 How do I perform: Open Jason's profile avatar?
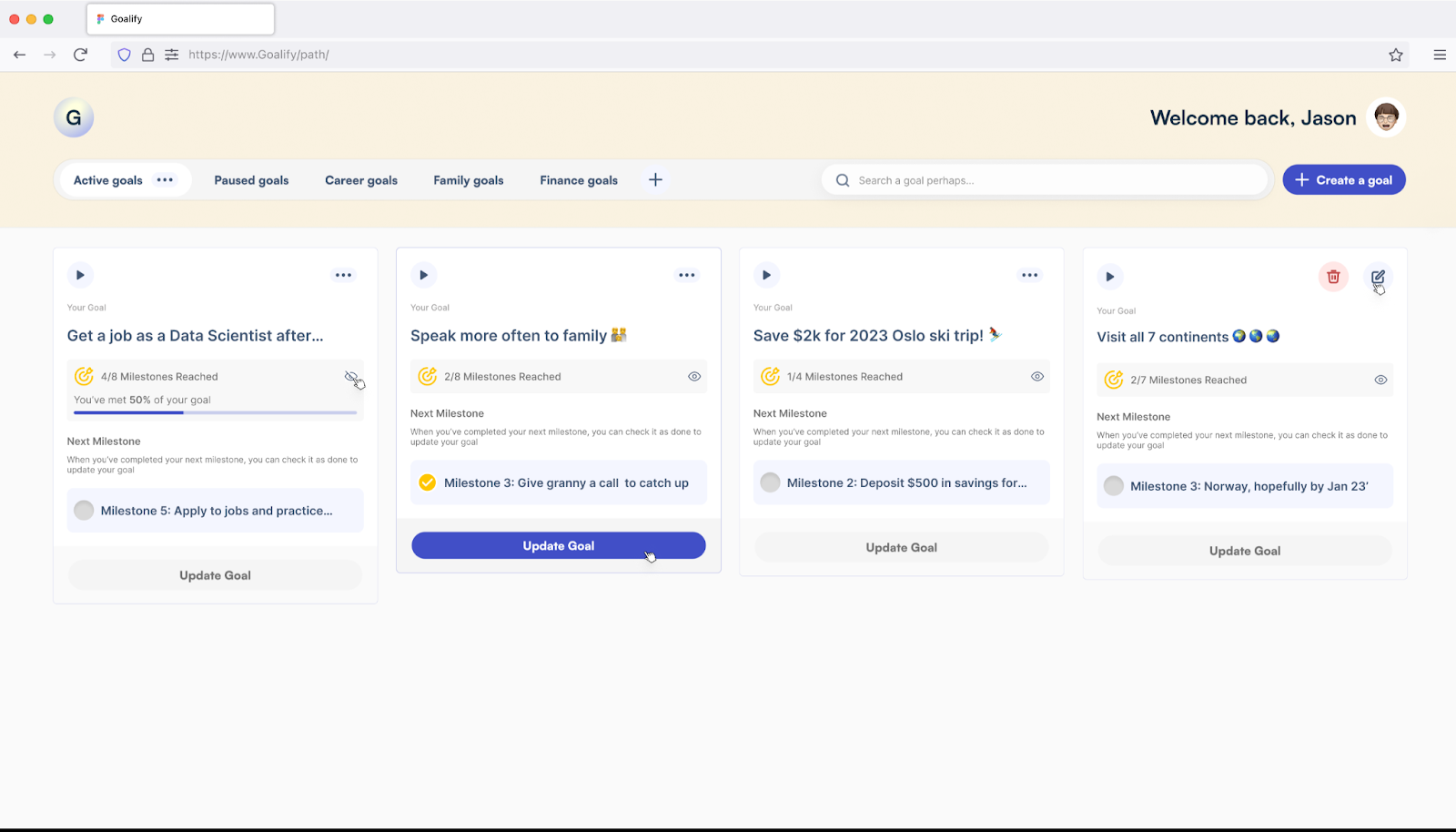1386,117
